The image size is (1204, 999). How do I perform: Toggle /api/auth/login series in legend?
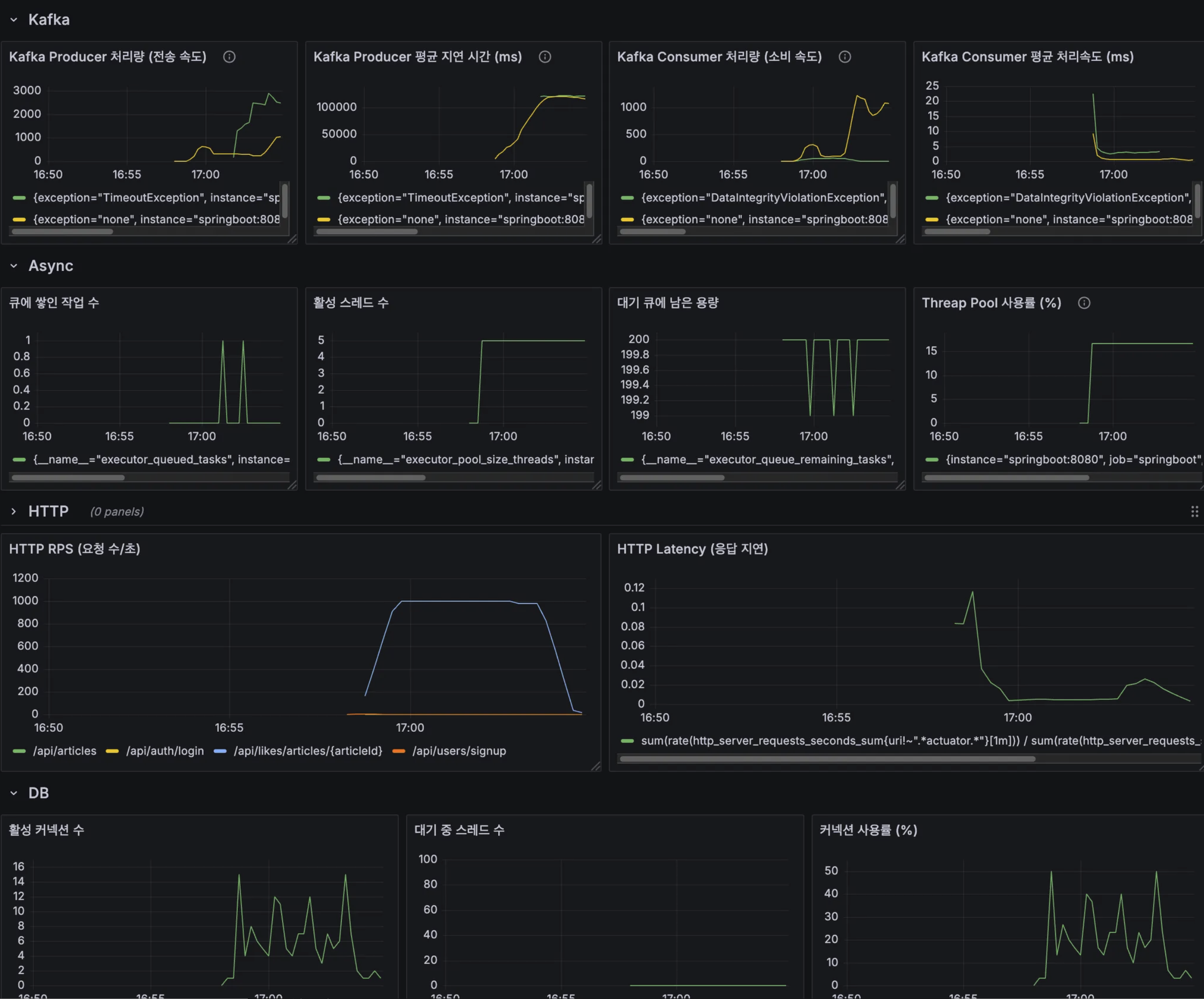(x=164, y=751)
